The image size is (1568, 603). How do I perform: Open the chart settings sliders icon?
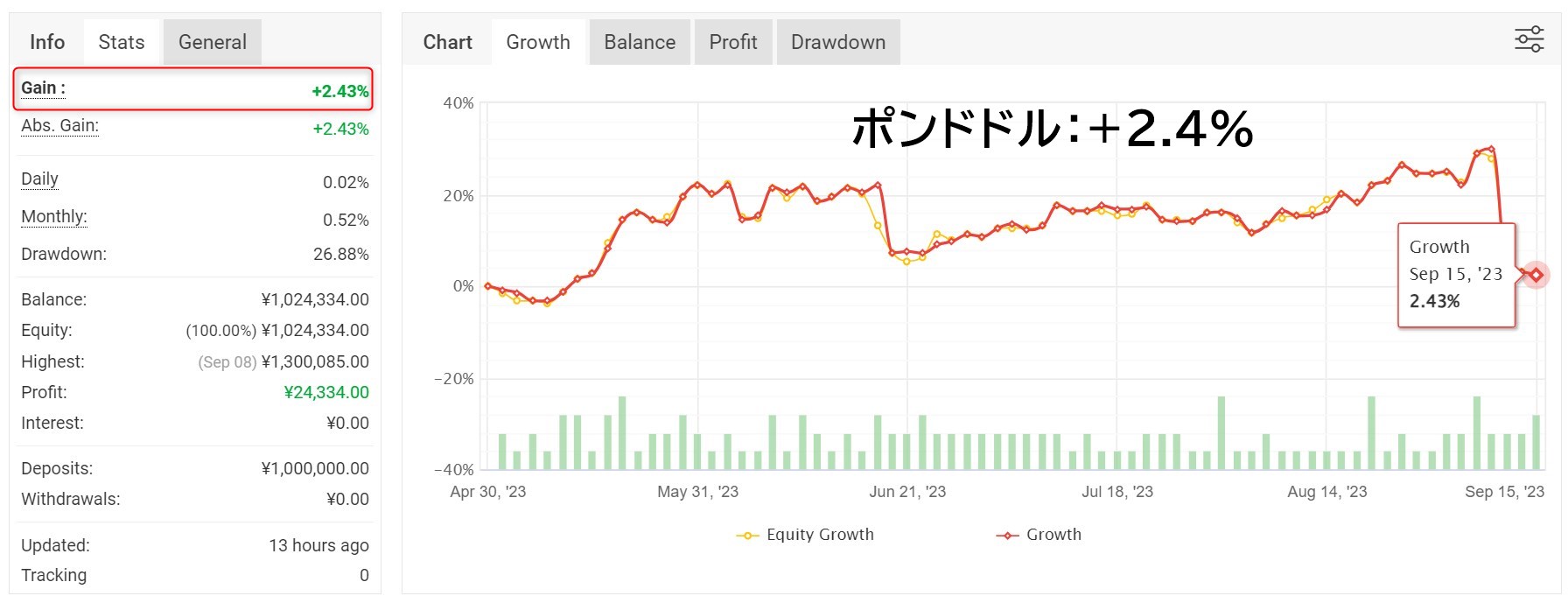(1529, 39)
